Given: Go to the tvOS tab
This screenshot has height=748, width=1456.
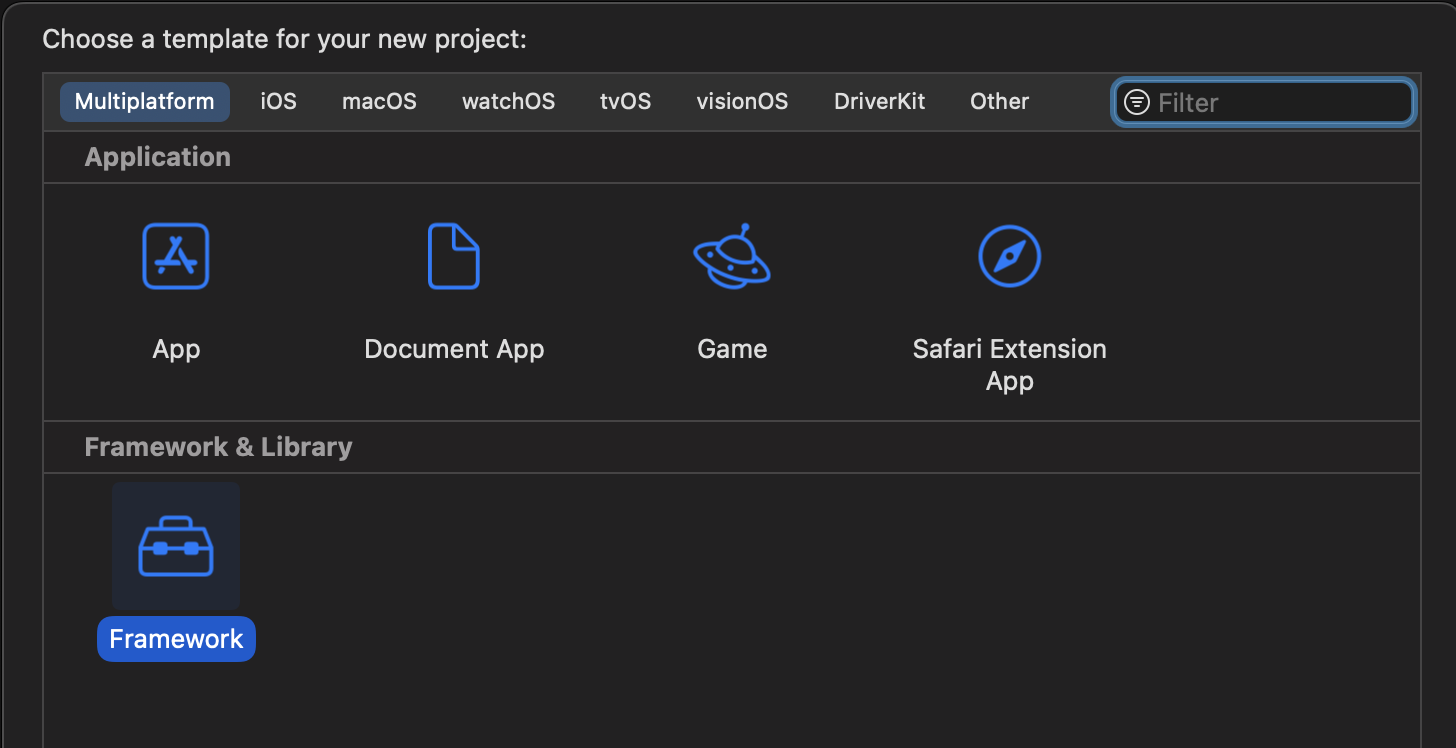Looking at the screenshot, I should 625,102.
